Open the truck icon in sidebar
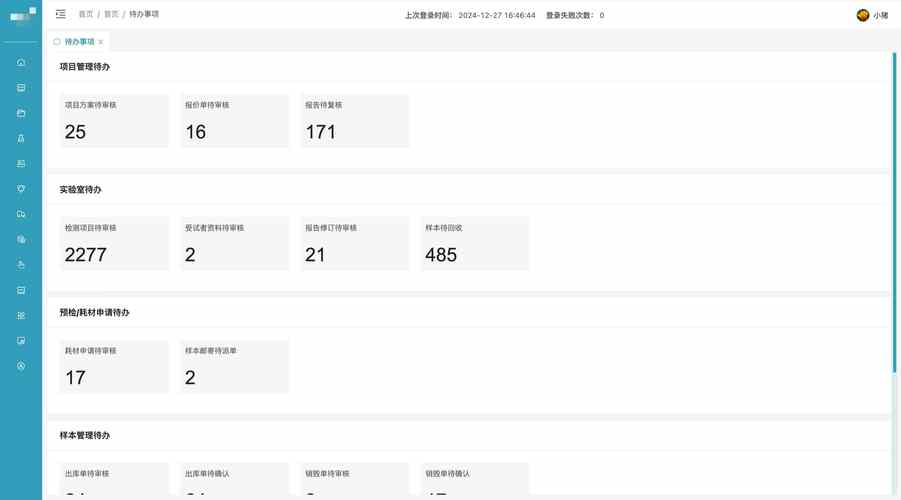This screenshot has width=901, height=500. [21, 214]
